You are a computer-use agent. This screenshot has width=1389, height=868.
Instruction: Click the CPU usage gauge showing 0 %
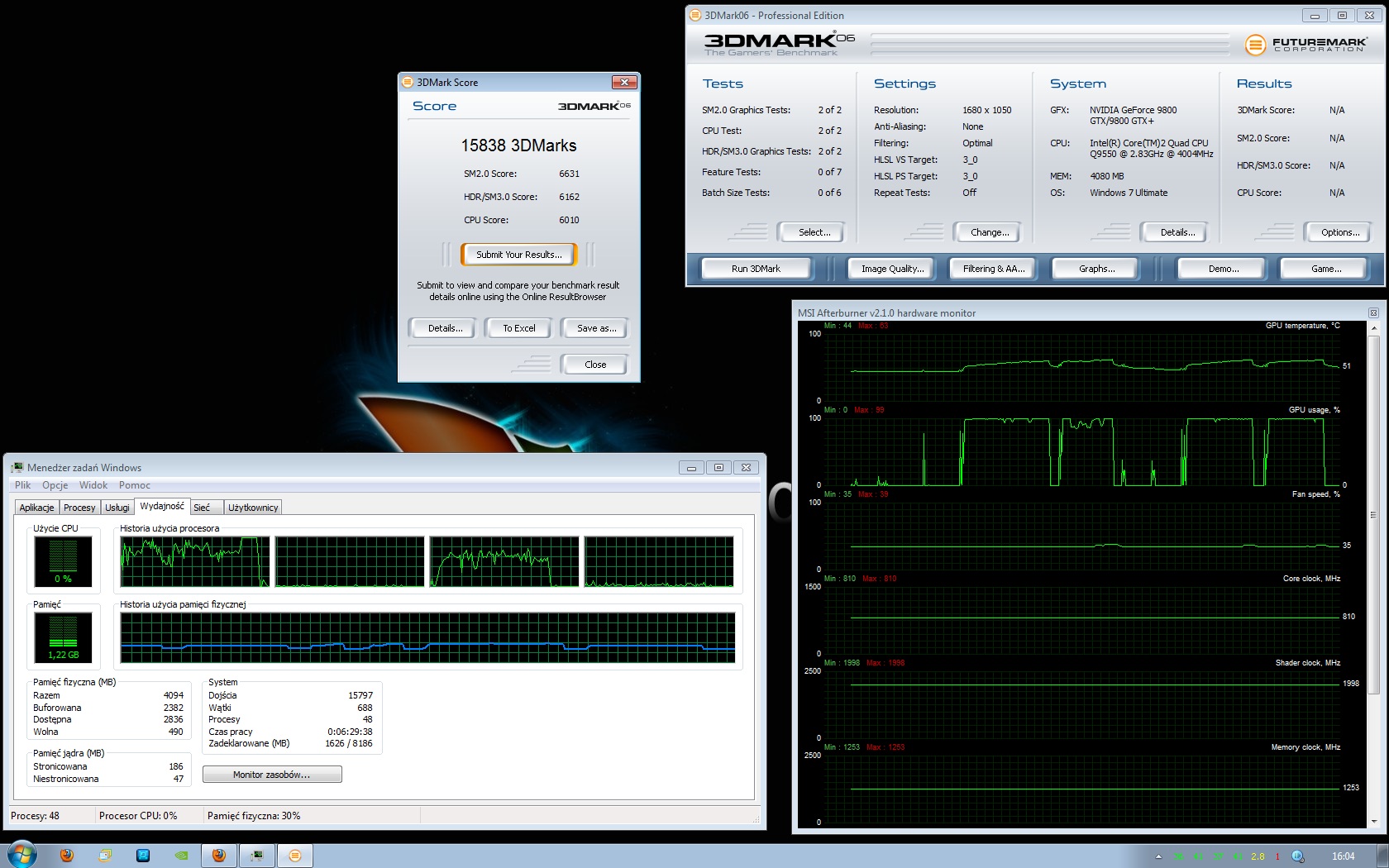(x=63, y=561)
